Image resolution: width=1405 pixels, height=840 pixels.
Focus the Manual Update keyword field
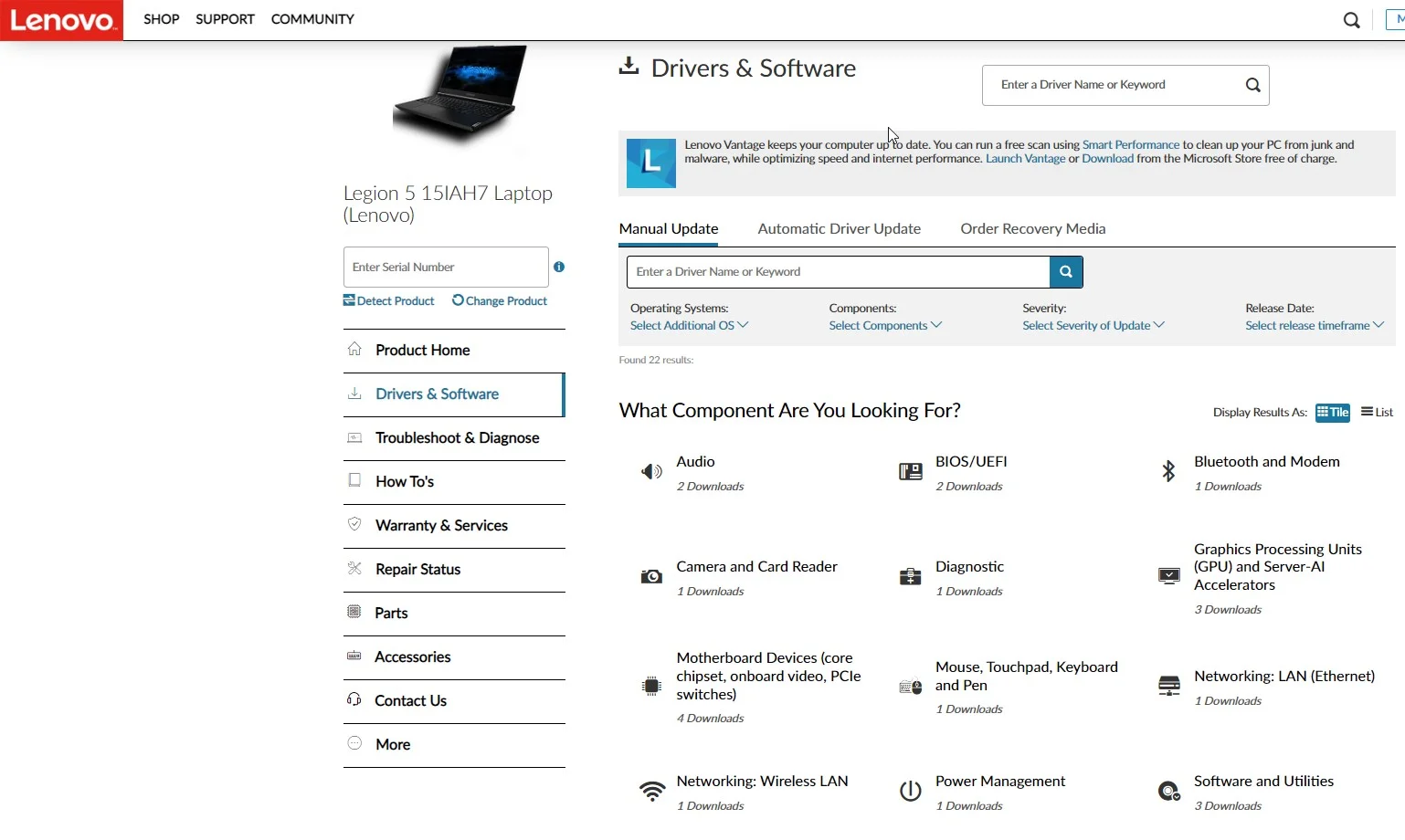coord(838,272)
